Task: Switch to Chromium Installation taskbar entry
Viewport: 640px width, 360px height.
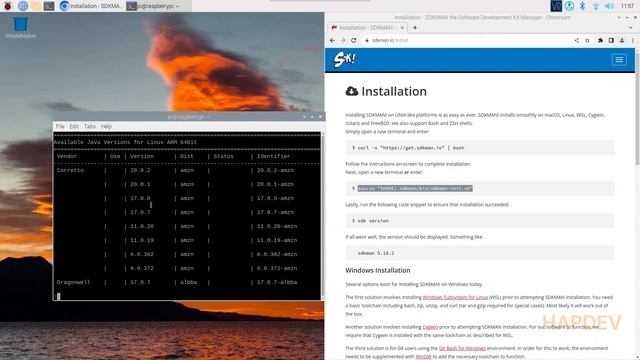Action: [91, 6]
